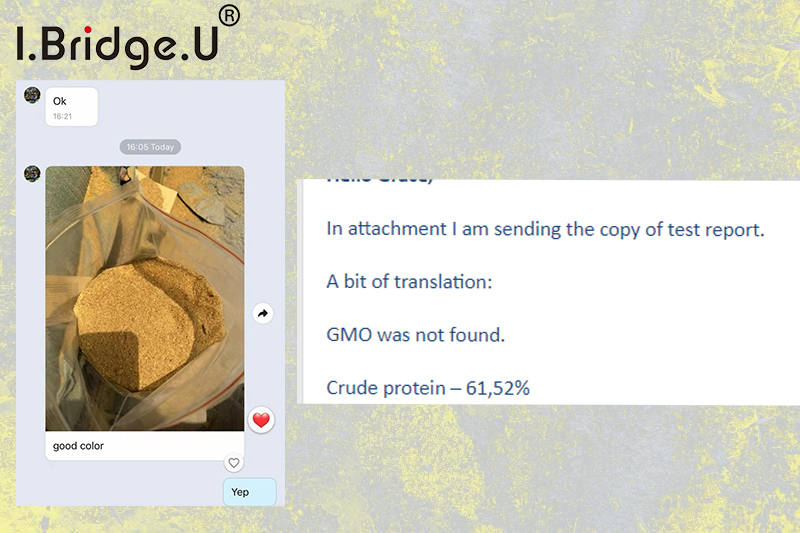Viewport: 800px width, 533px height.
Task: Open the powder sample photo
Action: point(145,298)
